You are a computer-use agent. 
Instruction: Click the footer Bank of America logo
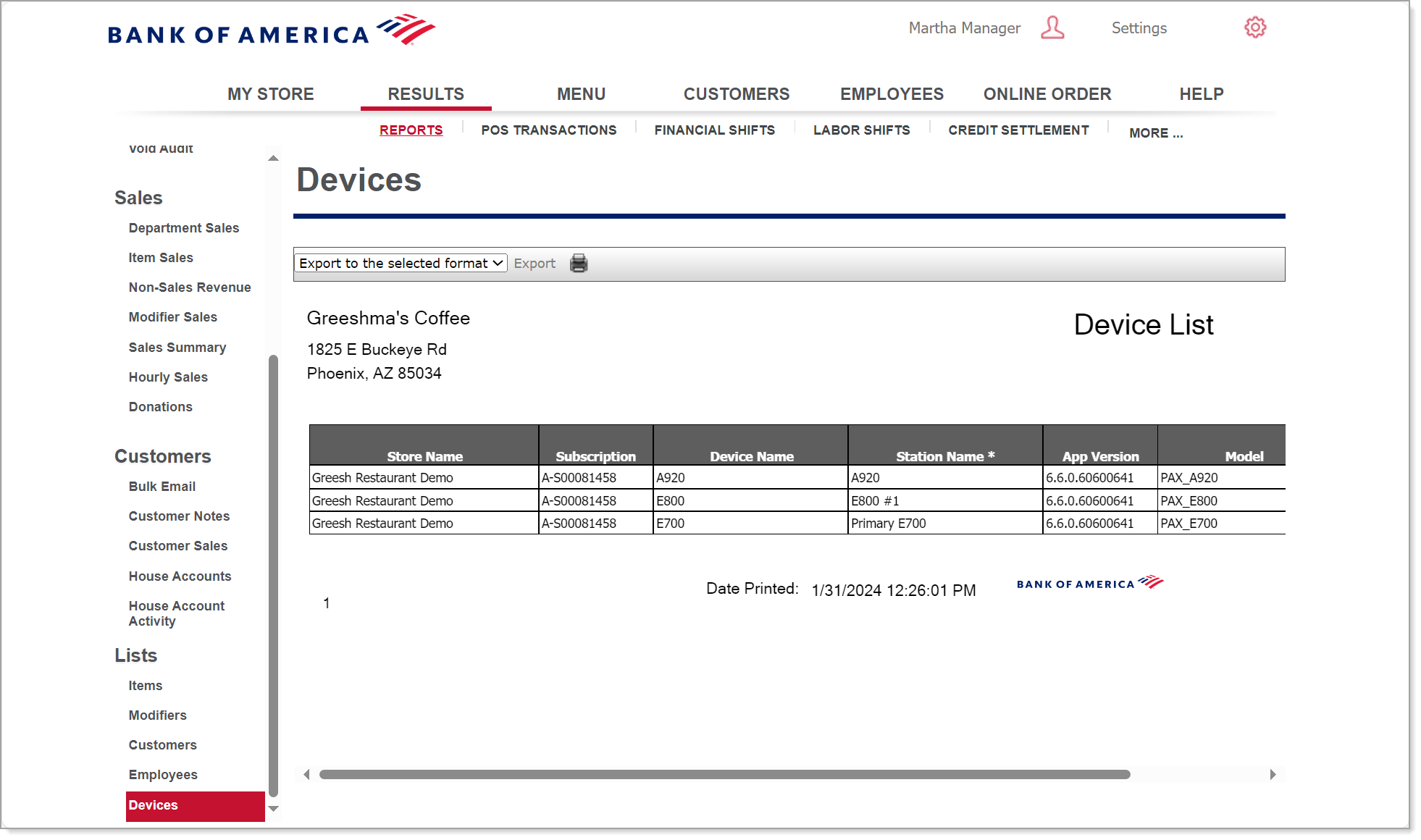click(1090, 583)
